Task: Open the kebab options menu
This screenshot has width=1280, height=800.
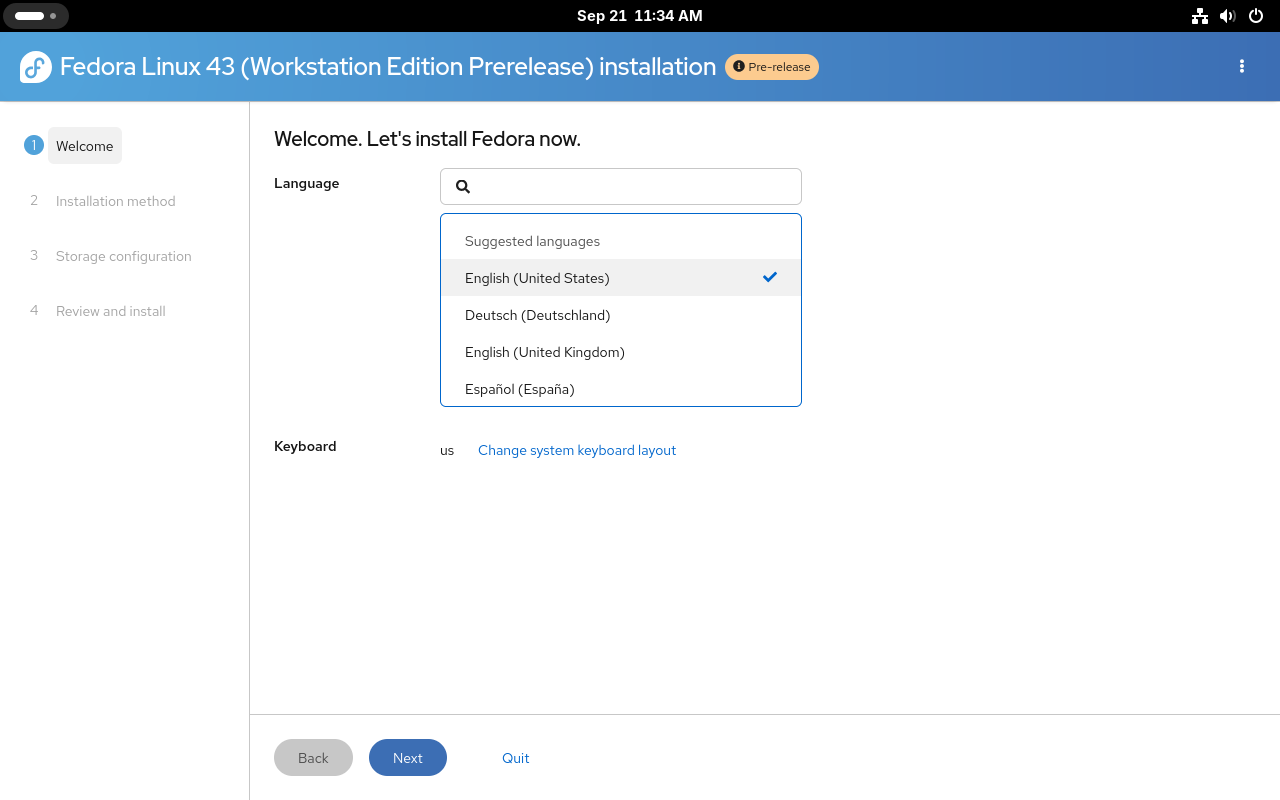Action: tap(1242, 66)
